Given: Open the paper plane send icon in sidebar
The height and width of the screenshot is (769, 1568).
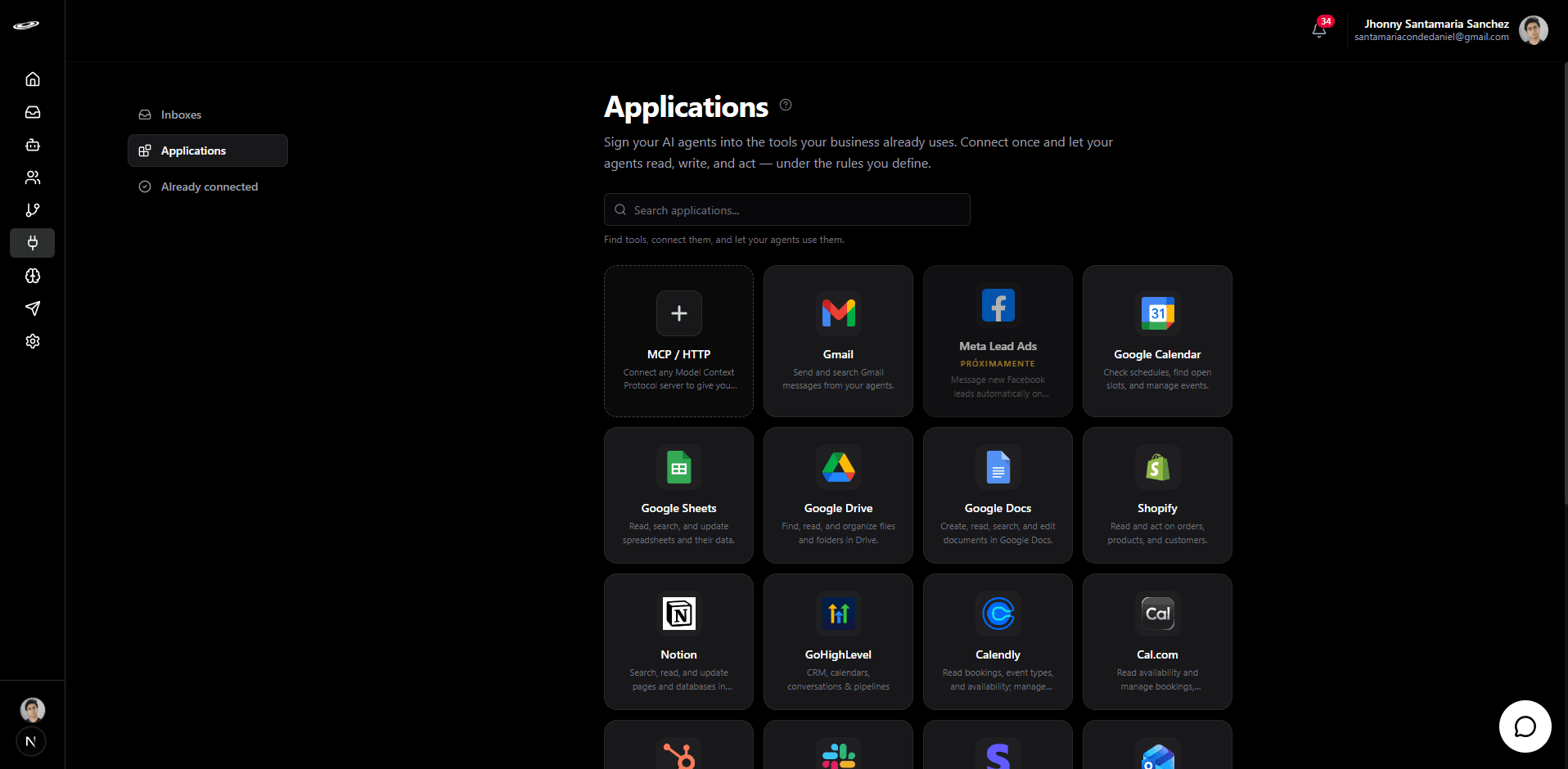Looking at the screenshot, I should coord(33,308).
